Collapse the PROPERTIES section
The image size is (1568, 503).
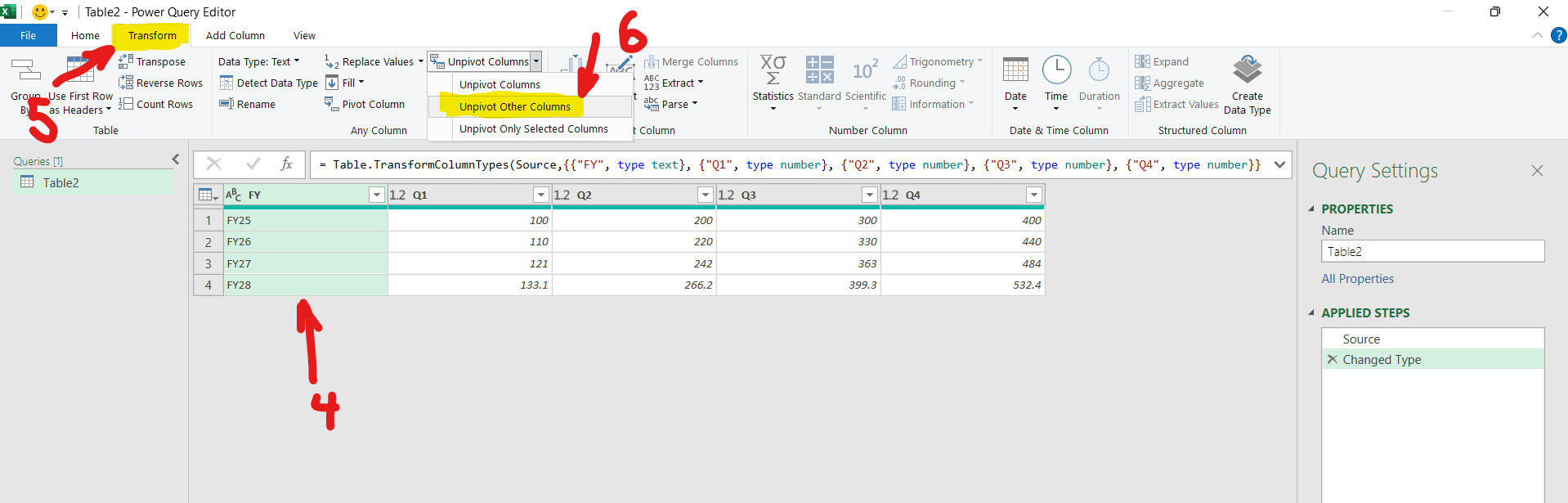coord(1311,209)
